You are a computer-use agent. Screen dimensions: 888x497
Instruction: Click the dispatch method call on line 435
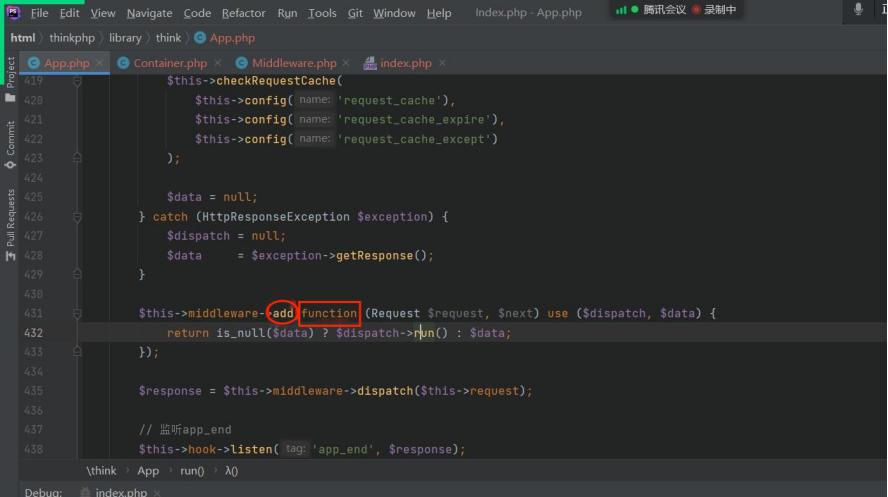[x=385, y=391]
